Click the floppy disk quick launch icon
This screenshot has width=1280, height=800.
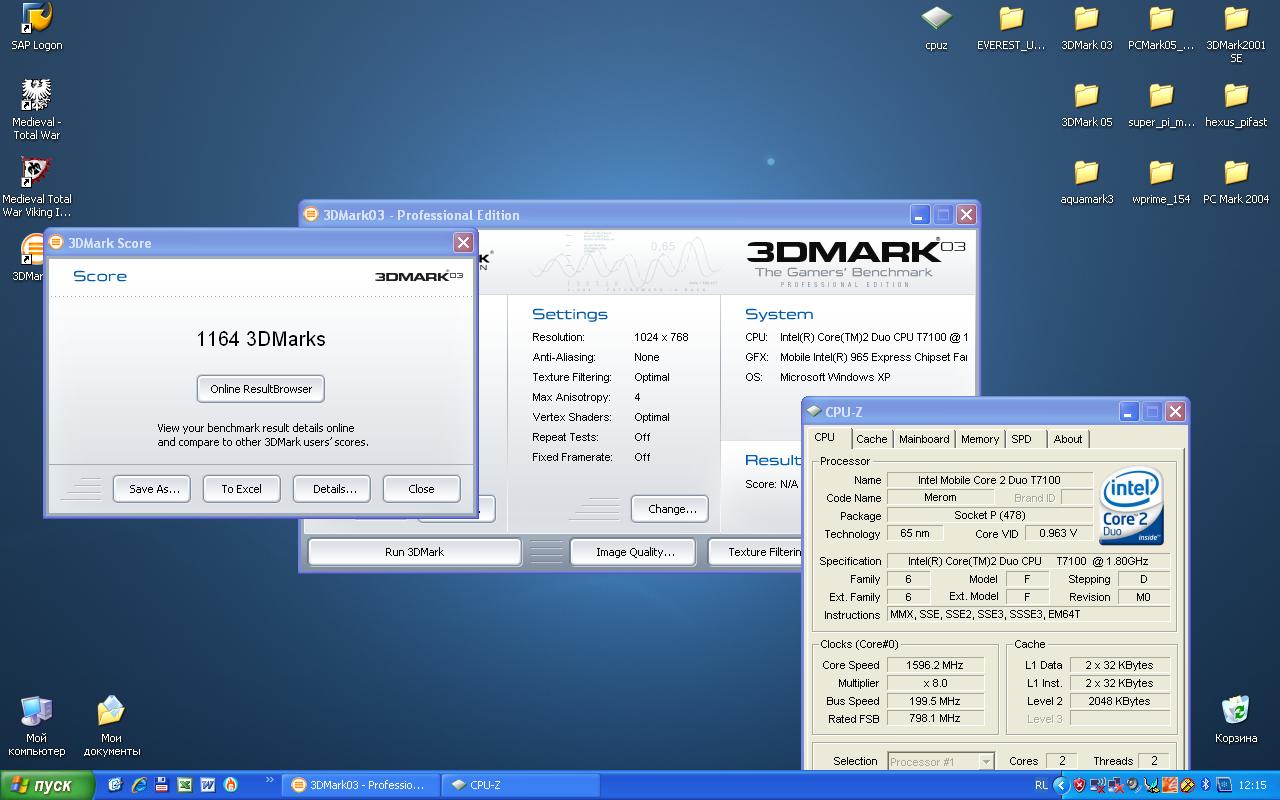161,785
